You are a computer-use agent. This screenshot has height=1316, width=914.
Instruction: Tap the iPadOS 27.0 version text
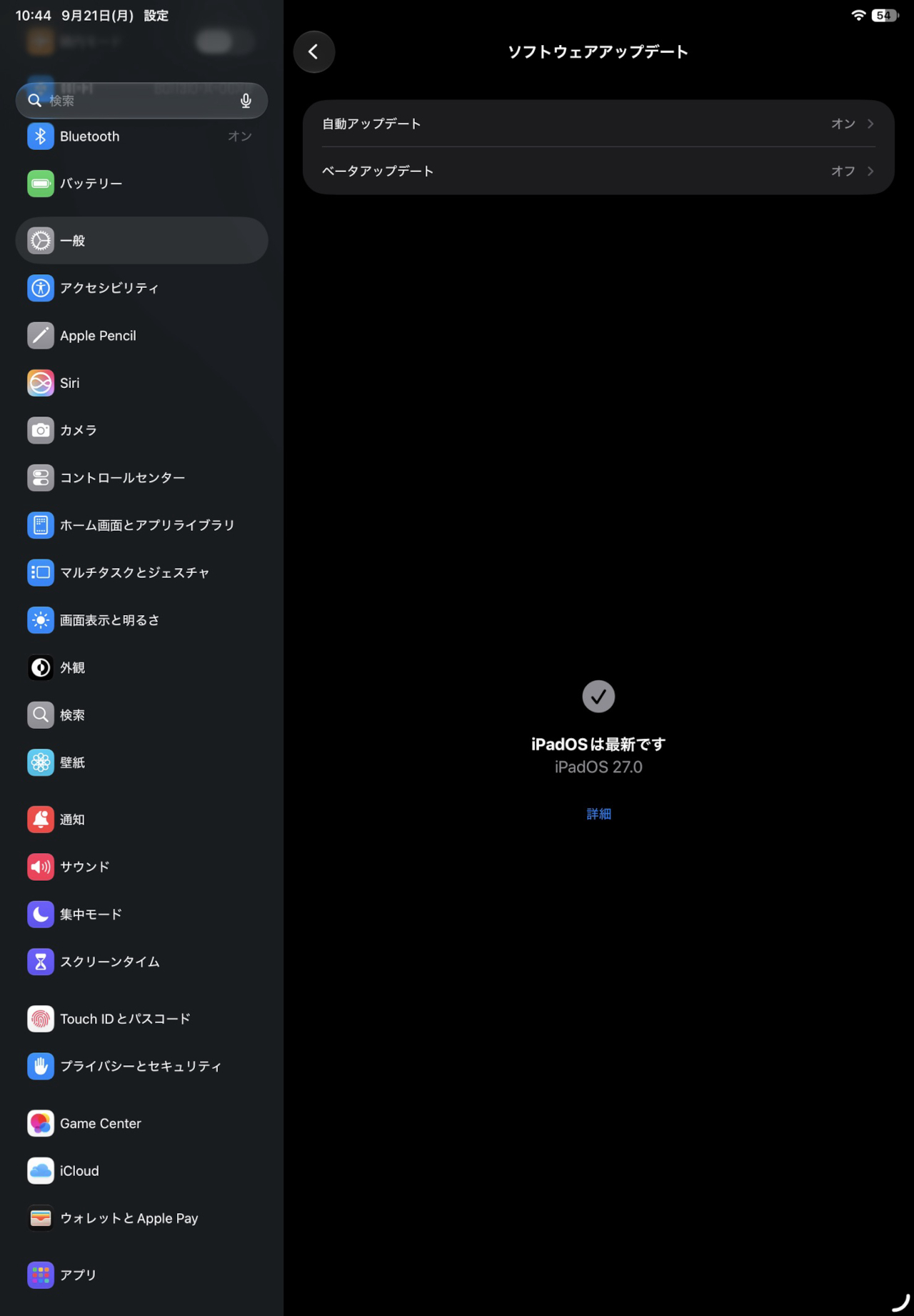tap(598, 767)
